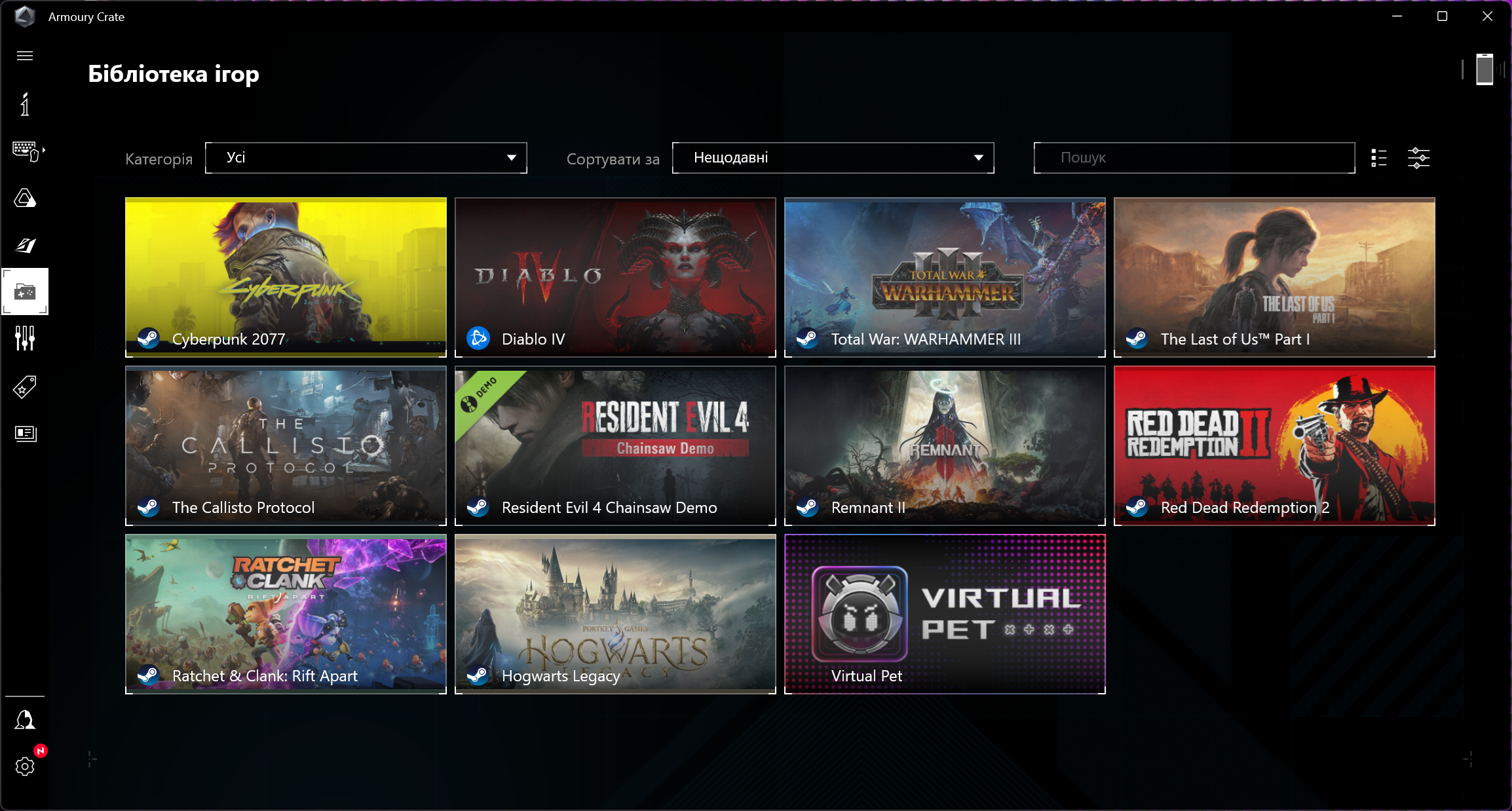Open the Scenario Profiles sliders icon

click(x=25, y=338)
